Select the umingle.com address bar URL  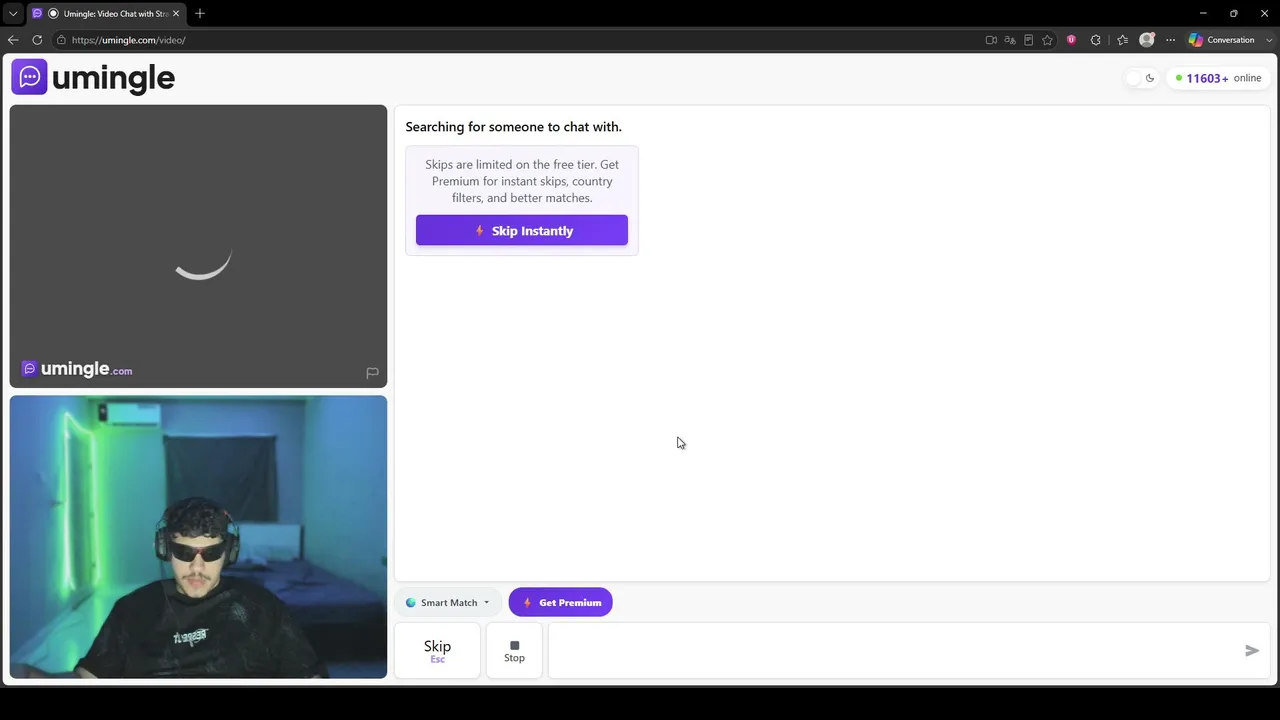point(128,40)
